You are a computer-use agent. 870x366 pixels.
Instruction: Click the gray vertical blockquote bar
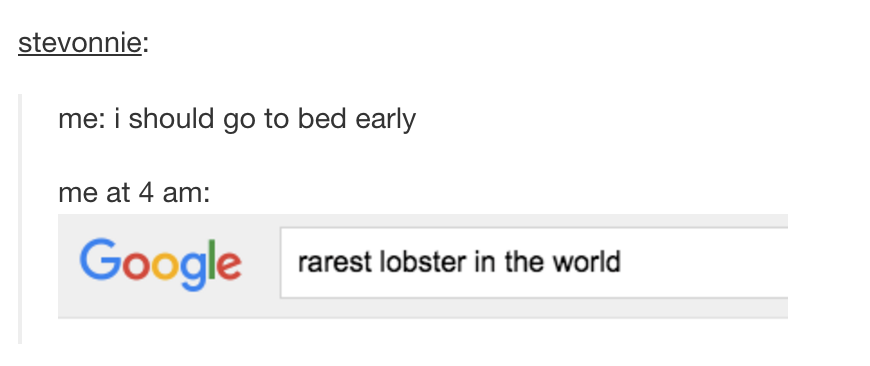pos(20,218)
